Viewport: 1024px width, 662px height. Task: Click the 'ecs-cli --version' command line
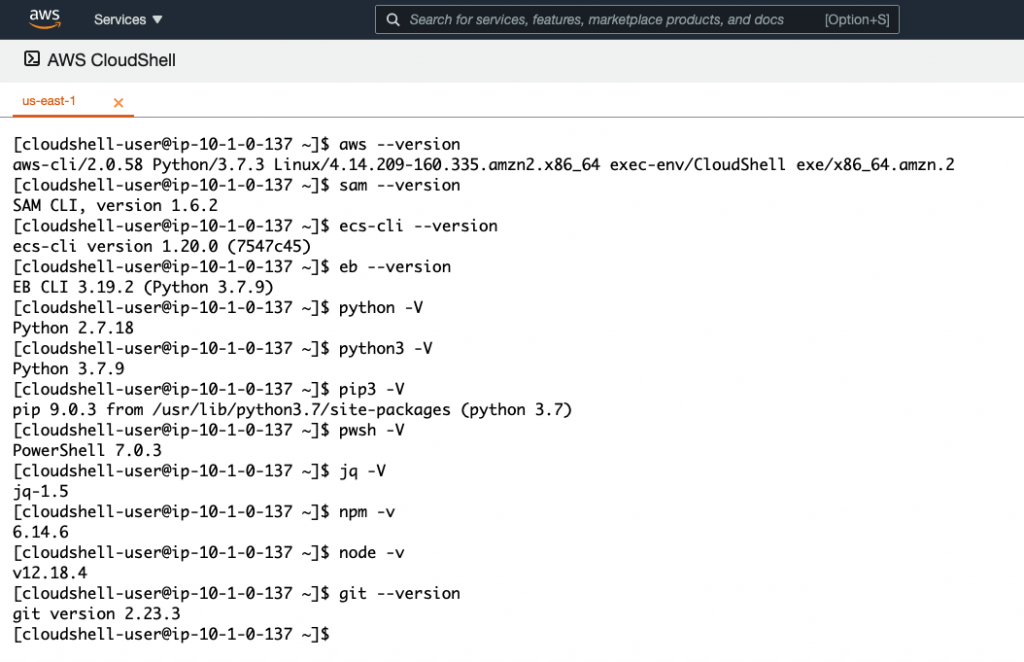(x=255, y=226)
